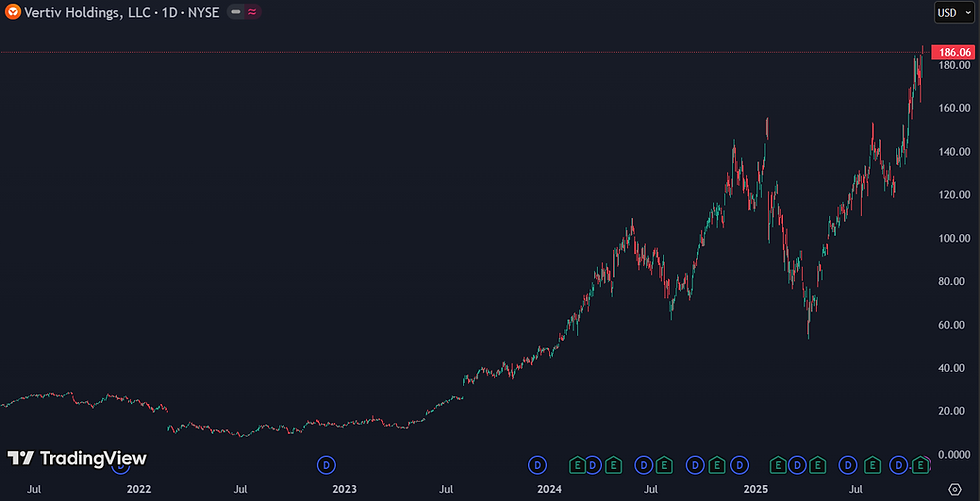Screen dimensions: 980x501
Task: Click the pink approximate-data wave icon
Action: [252, 11]
